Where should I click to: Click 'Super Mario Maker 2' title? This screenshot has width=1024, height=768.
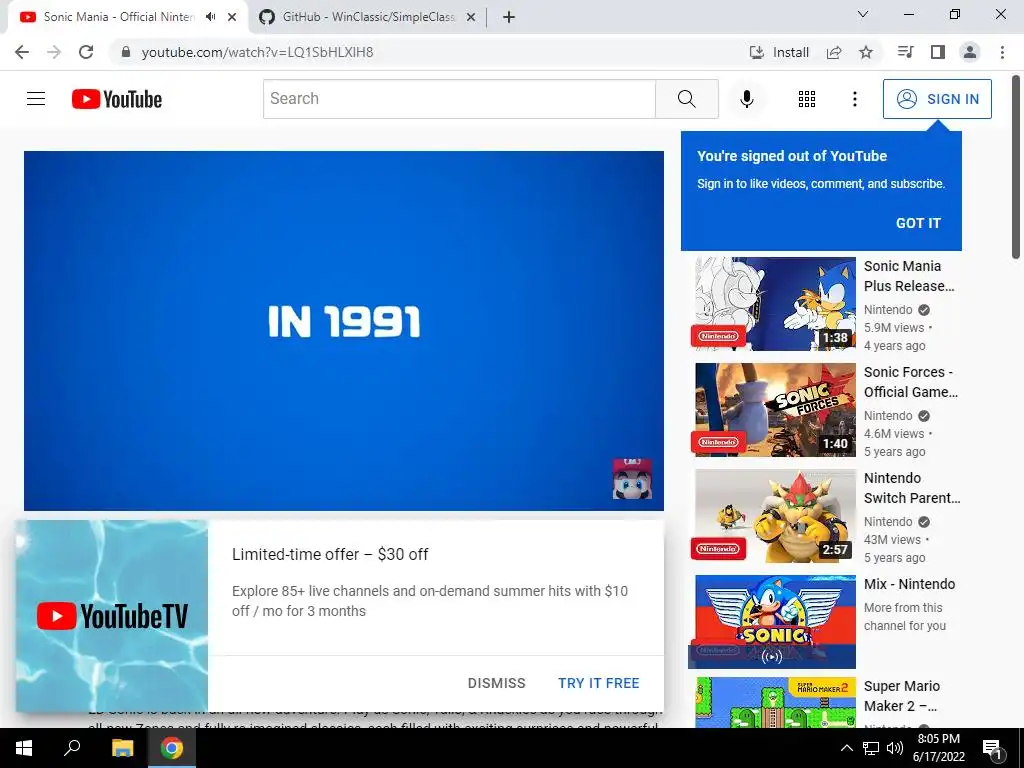902,696
